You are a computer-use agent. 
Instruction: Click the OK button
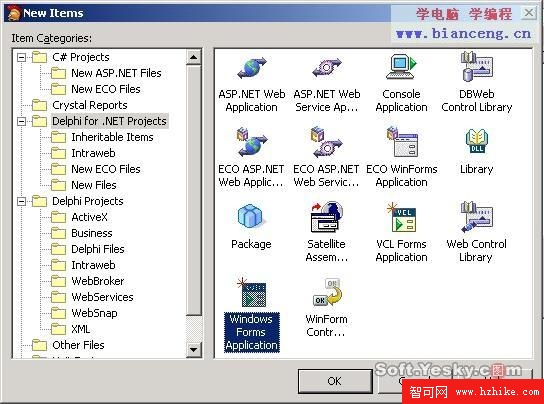(334, 381)
